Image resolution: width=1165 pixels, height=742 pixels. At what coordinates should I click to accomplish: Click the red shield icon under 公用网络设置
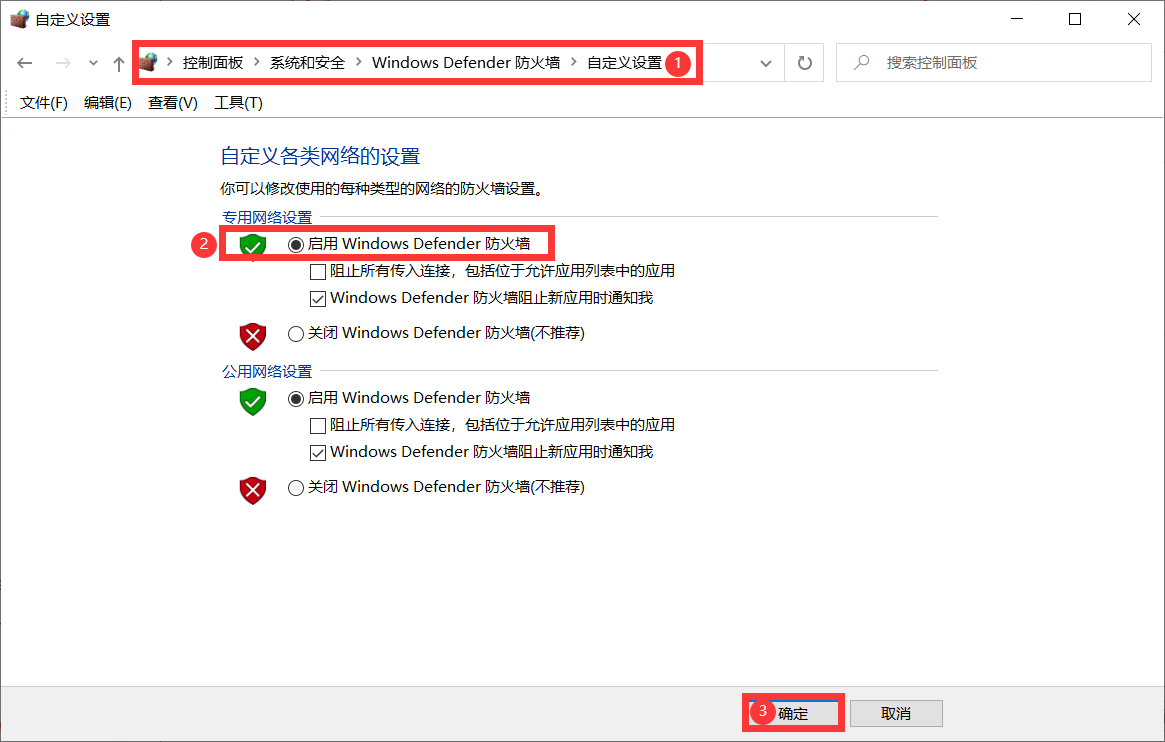[x=253, y=491]
